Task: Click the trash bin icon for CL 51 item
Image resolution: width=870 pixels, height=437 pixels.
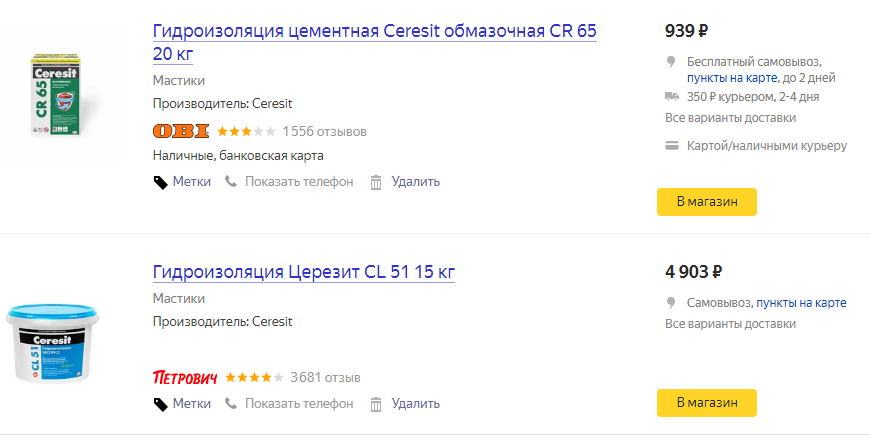Action: (376, 404)
